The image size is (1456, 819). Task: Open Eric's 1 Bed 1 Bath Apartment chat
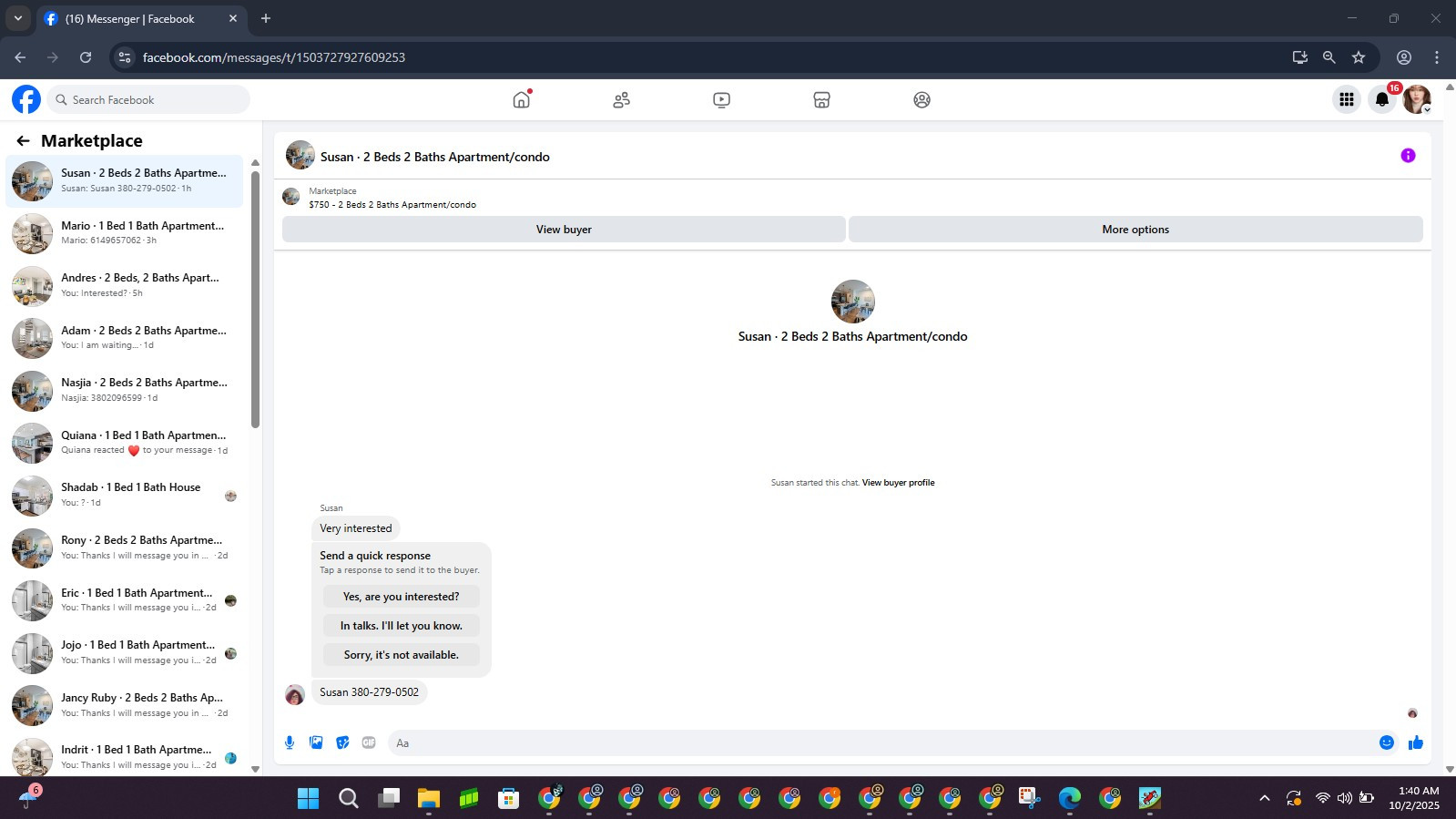[125, 600]
